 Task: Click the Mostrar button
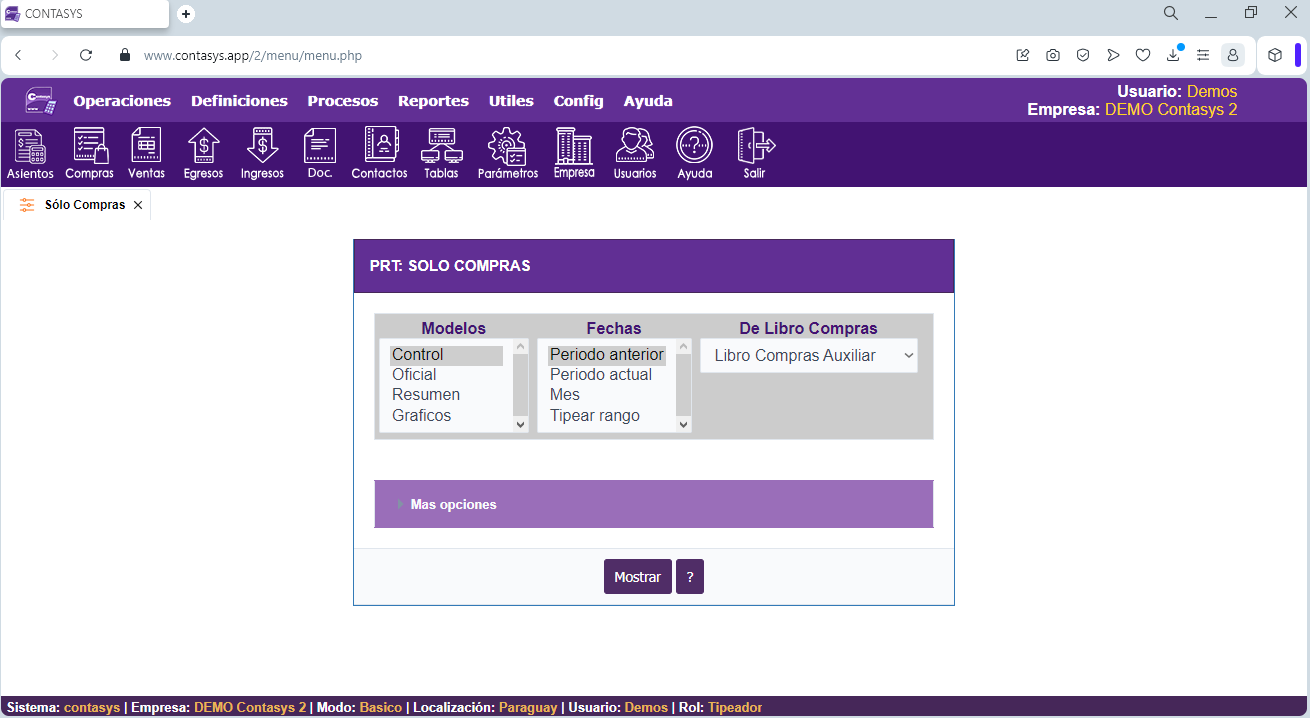637,577
